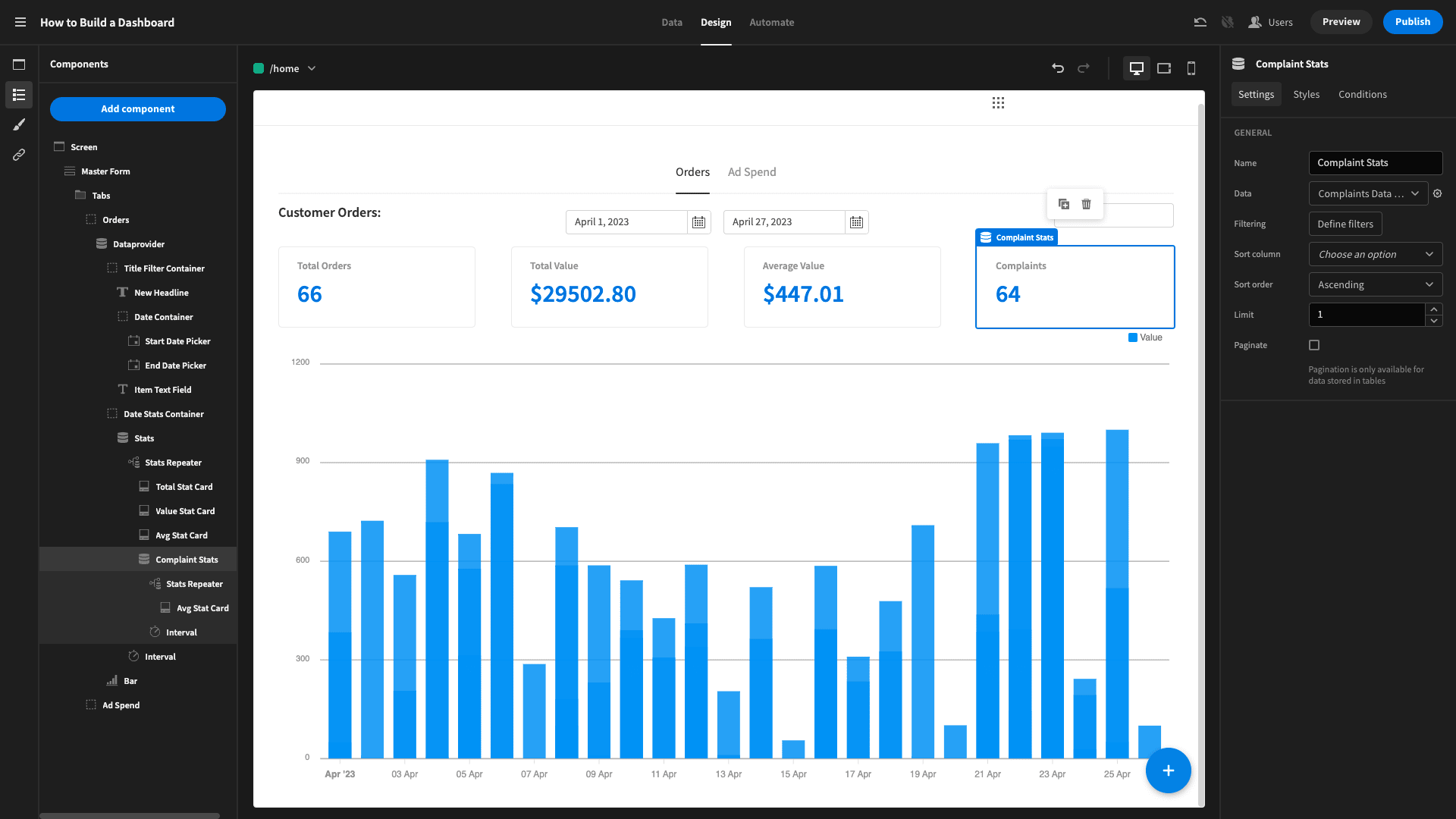Screen dimensions: 1456x819
Task: Click the canvas undo arrow
Action: (x=1058, y=68)
